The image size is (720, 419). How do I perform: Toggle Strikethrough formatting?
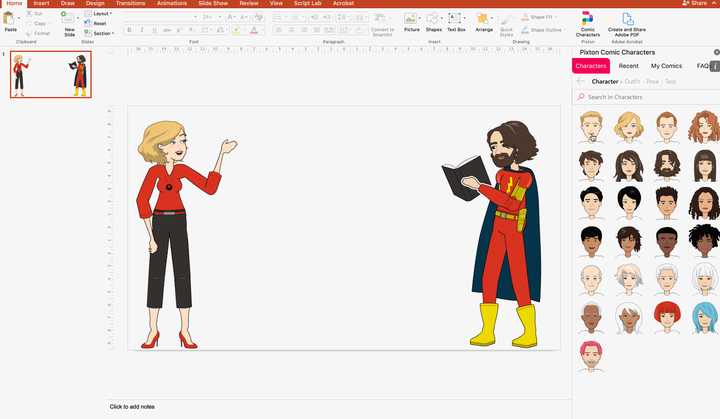167,30
